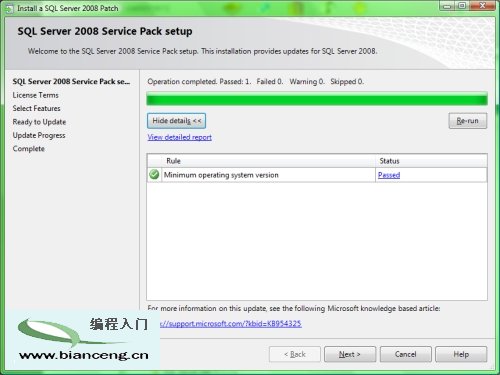
Task: Click the Re-run button
Action: point(467,121)
